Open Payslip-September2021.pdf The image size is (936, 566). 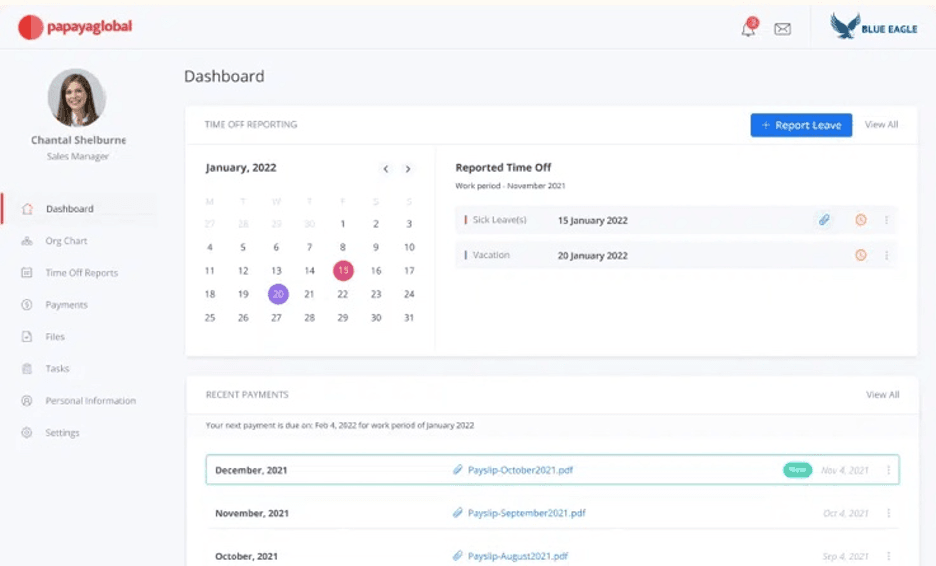click(x=526, y=513)
